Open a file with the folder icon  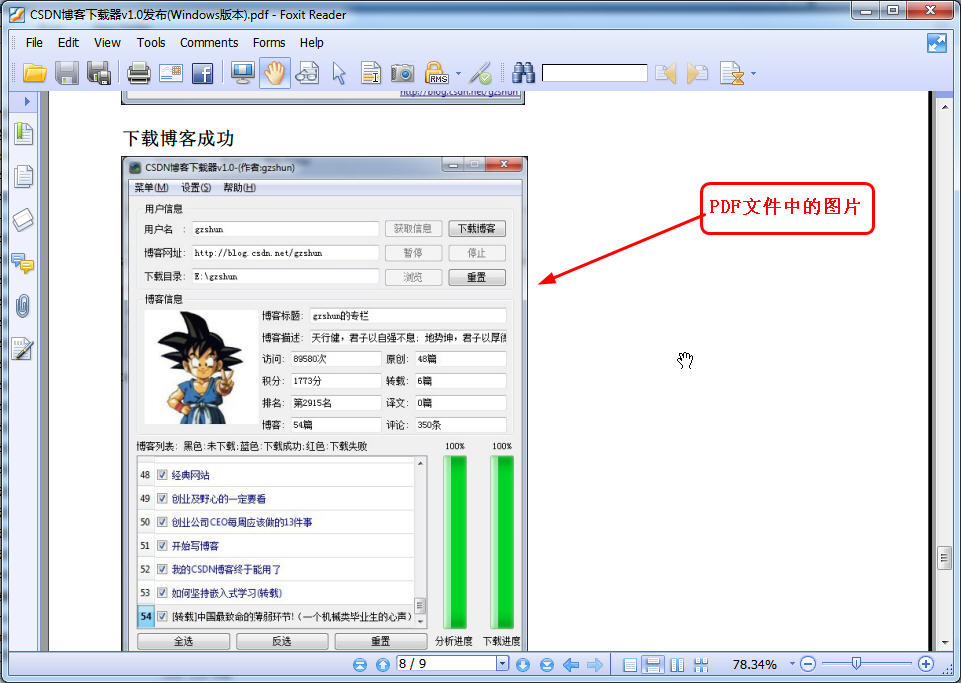click(x=34, y=74)
